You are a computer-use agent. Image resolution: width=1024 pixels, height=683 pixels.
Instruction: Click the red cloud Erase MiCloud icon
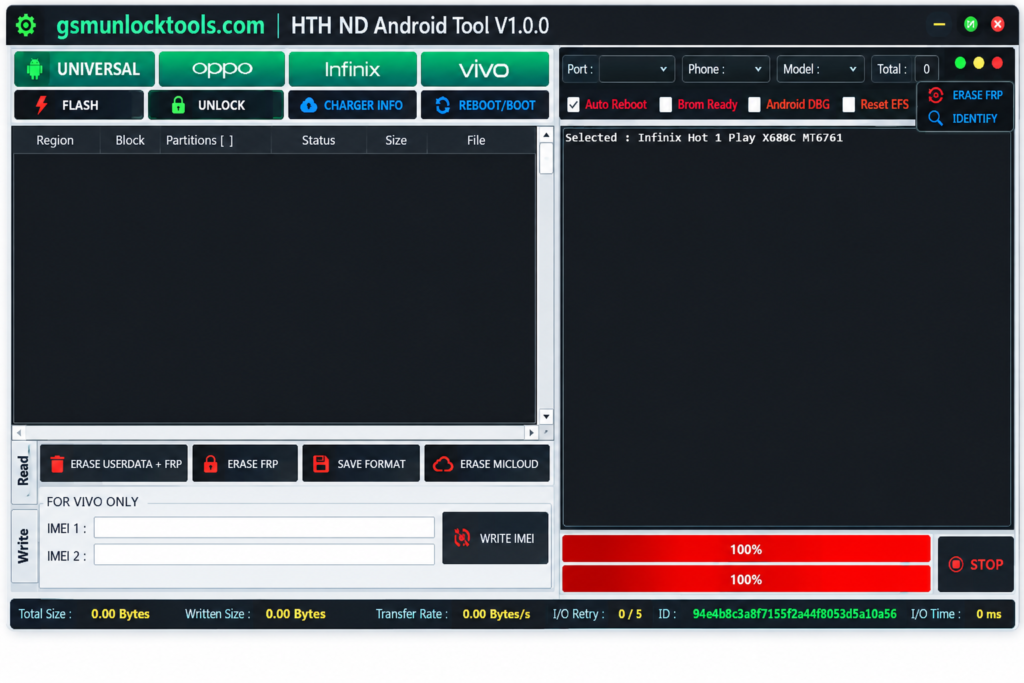(x=443, y=464)
